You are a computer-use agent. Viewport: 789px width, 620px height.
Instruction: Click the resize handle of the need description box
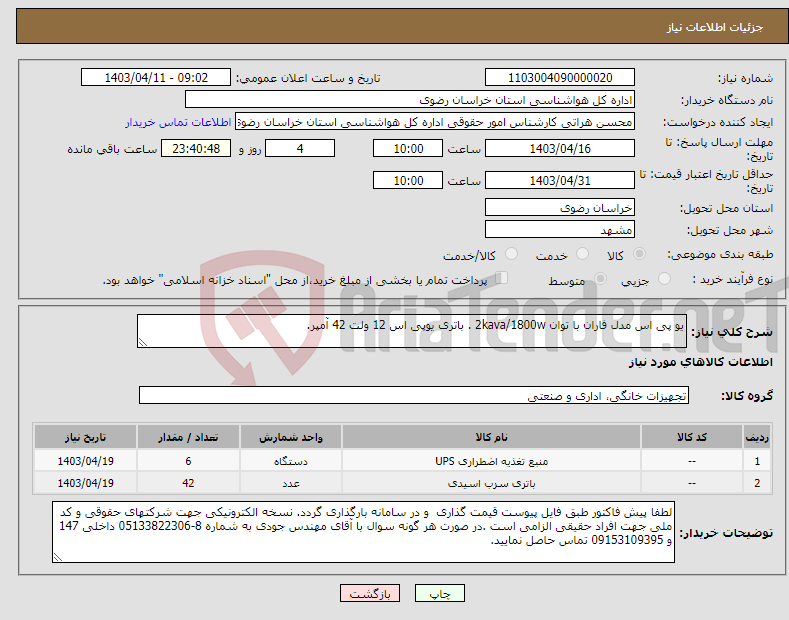click(x=143, y=342)
